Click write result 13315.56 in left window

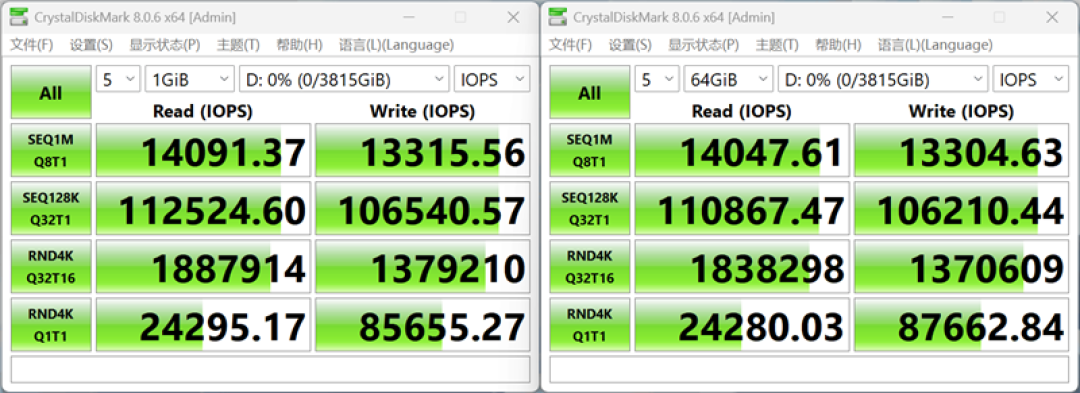point(423,151)
